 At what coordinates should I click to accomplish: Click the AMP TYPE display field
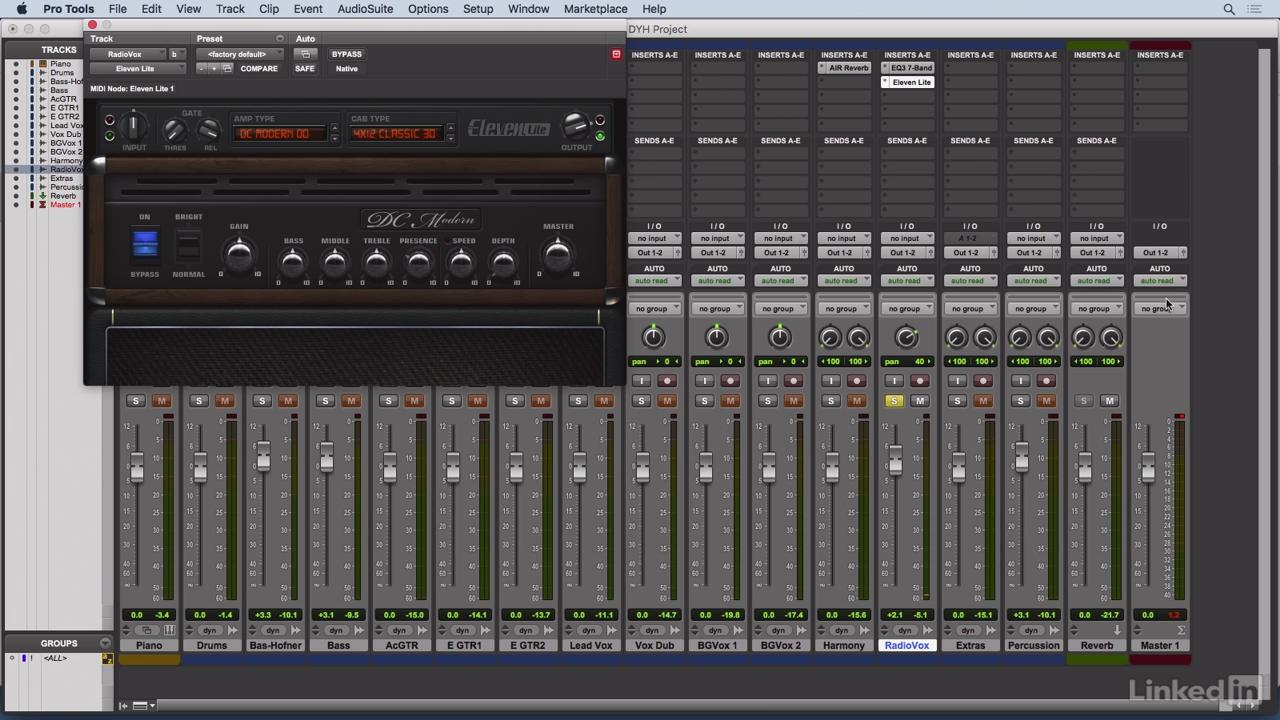pos(280,133)
